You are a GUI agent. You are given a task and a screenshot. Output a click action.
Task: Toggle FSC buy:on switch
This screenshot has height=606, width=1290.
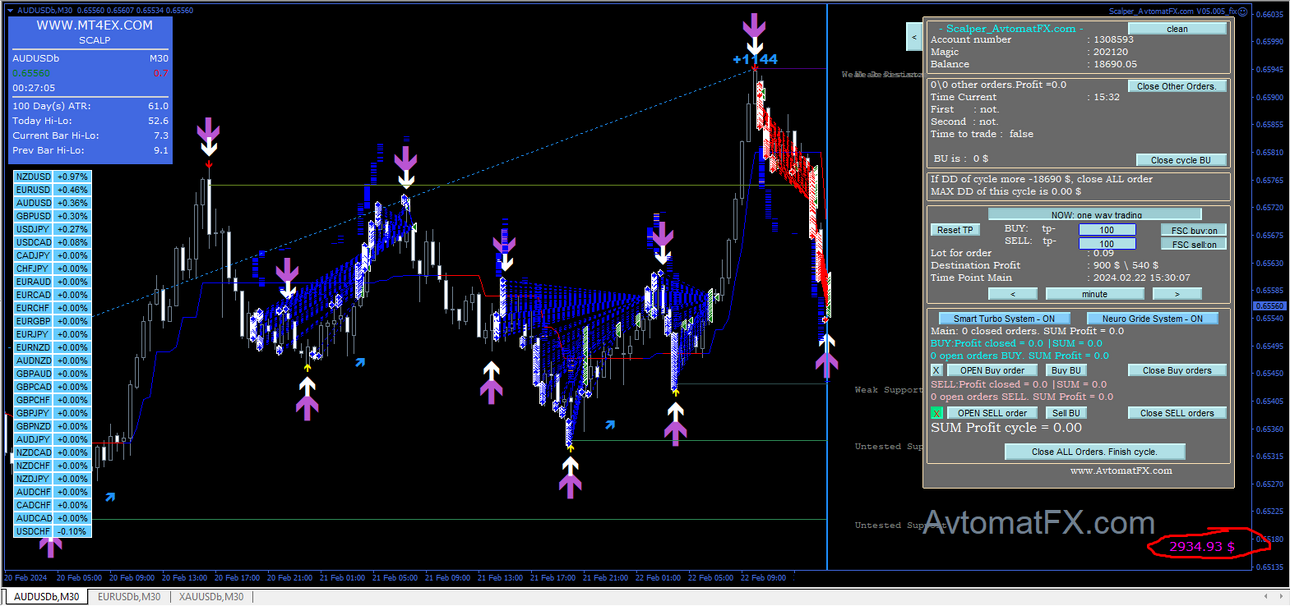tap(1194, 230)
